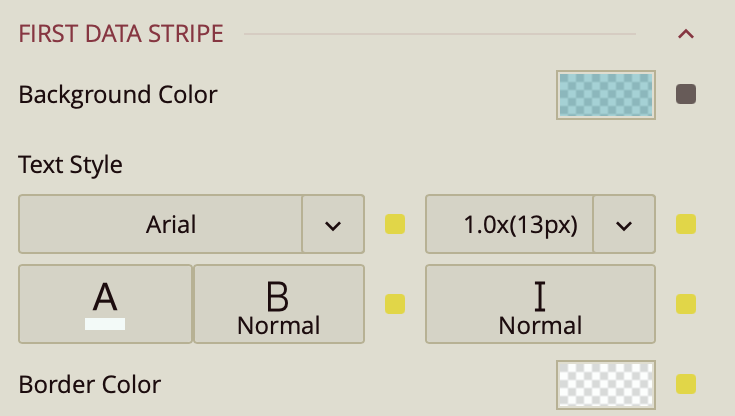The width and height of the screenshot is (735, 416).
Task: Toggle the bold B Normal button
Action: coord(278,303)
